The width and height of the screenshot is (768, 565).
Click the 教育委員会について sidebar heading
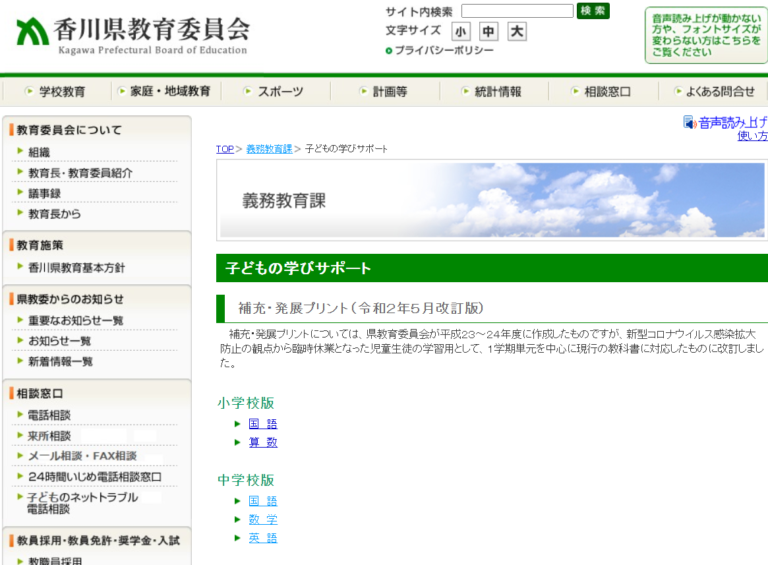(x=69, y=130)
